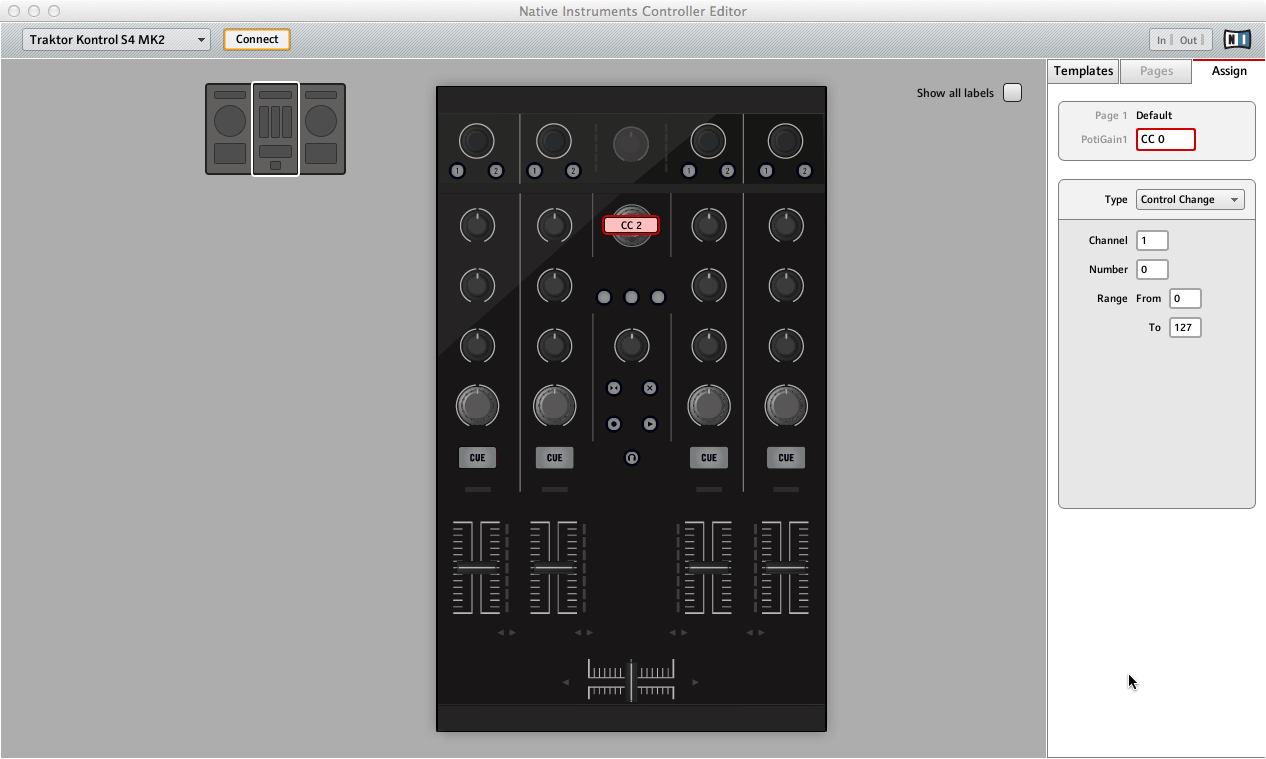The height and width of the screenshot is (759, 1266).
Task: Open the Type dropdown showing Control Change
Action: coord(1190,199)
